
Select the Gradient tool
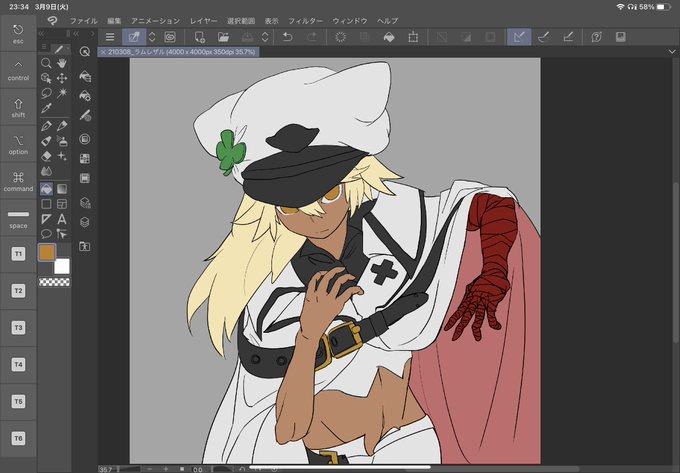point(62,189)
